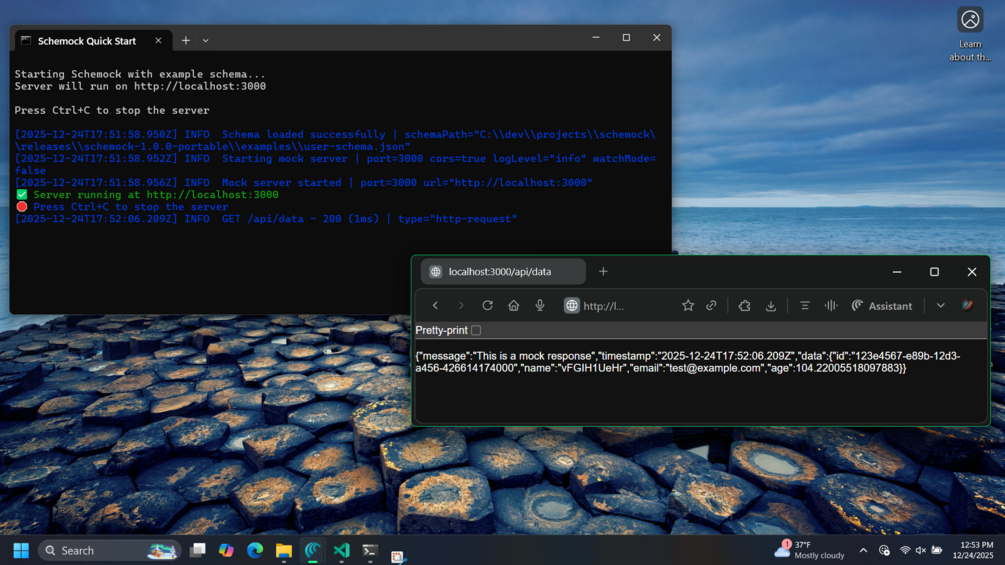The image size is (1005, 565).
Task: Click the globe site-info icon in address bar
Action: [571, 306]
